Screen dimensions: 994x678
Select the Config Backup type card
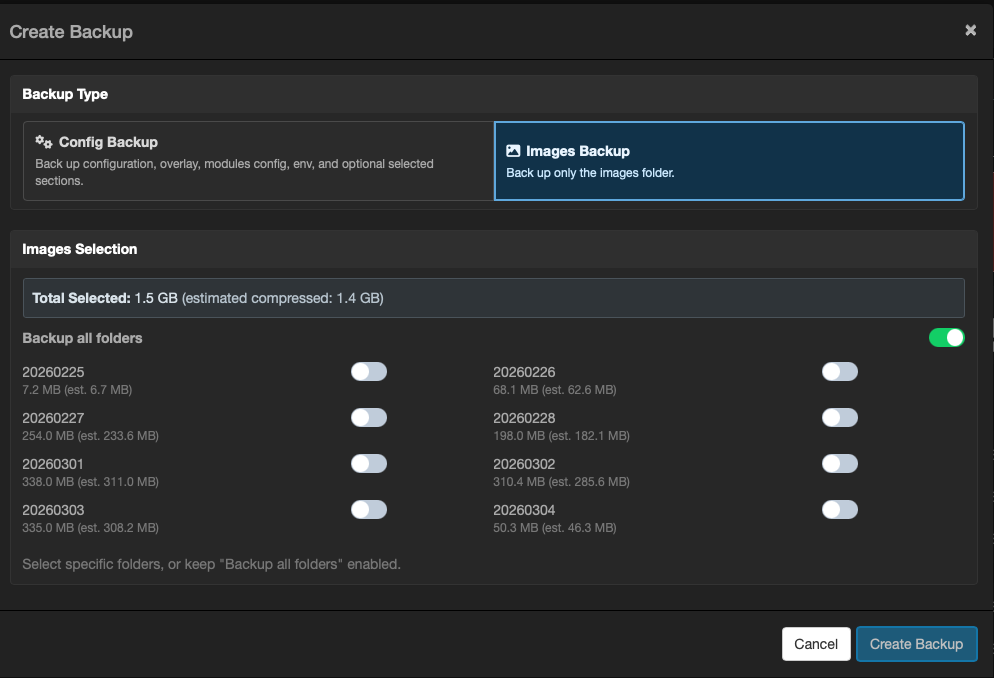pos(258,161)
